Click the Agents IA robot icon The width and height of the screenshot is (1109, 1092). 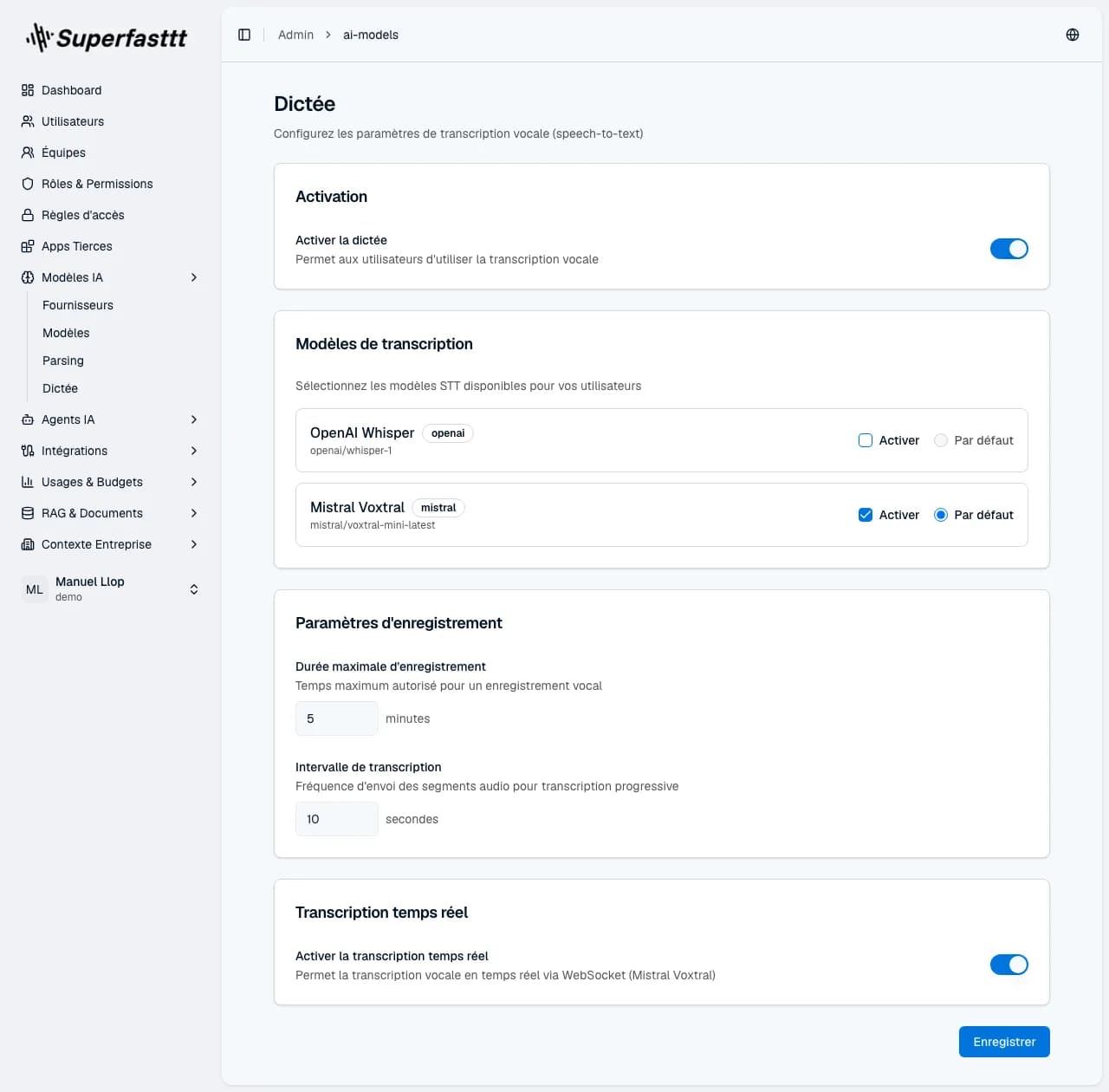28,419
